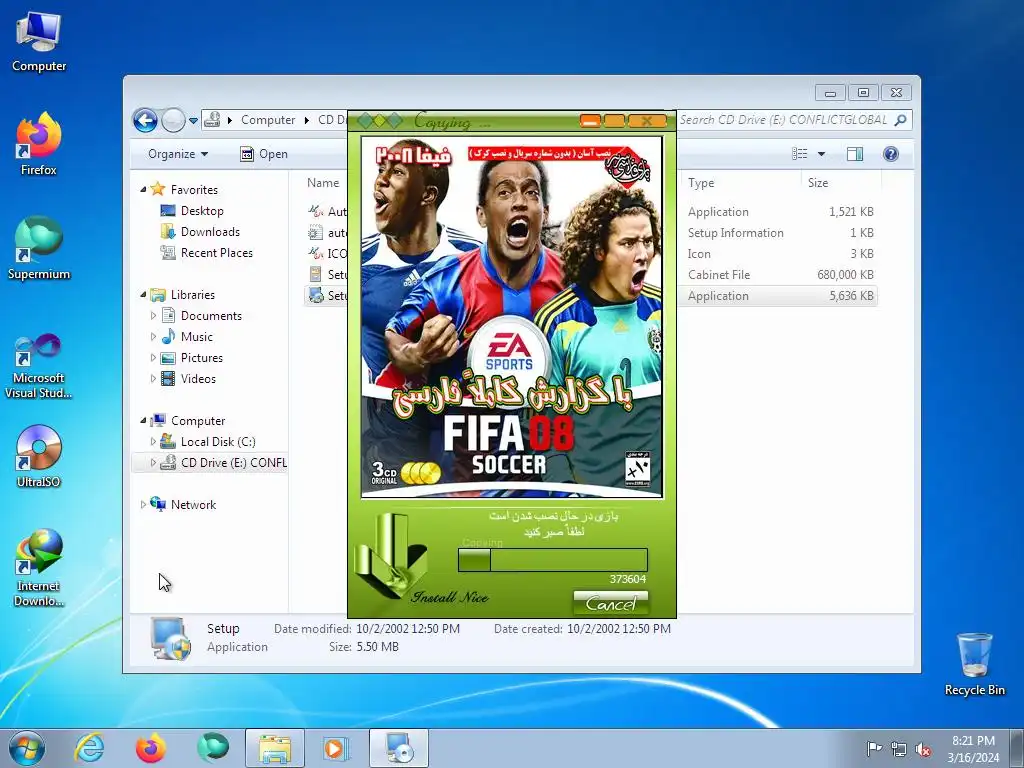This screenshot has width=1024, height=768.
Task: Open Firefox from the taskbar
Action: pos(150,748)
